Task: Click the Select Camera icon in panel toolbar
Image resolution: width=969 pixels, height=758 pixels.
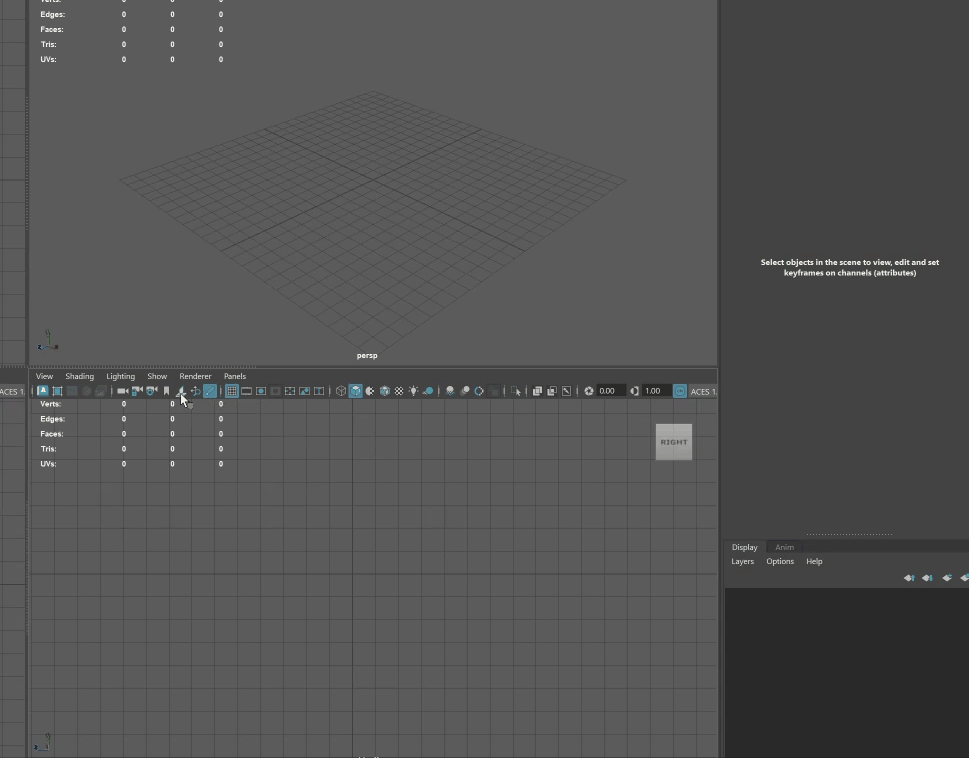Action: pos(122,391)
